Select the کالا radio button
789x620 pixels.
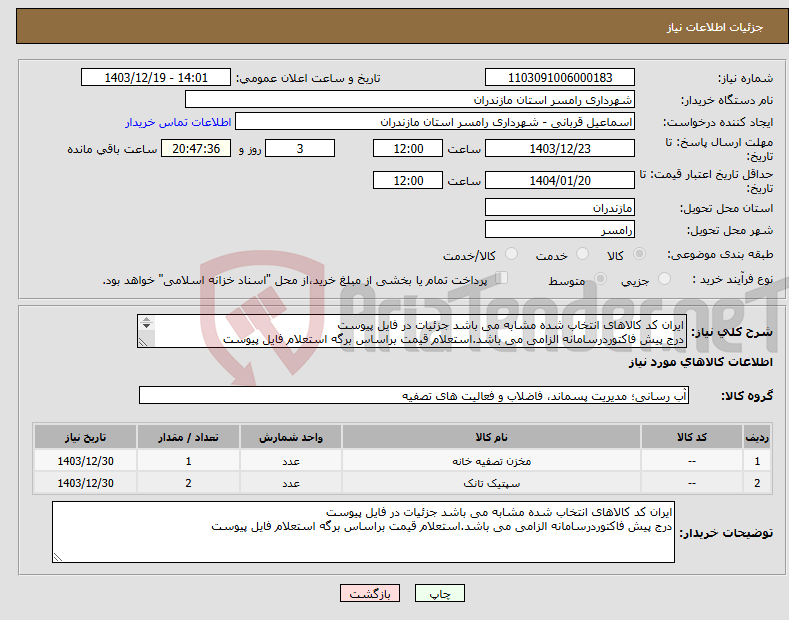pos(640,254)
